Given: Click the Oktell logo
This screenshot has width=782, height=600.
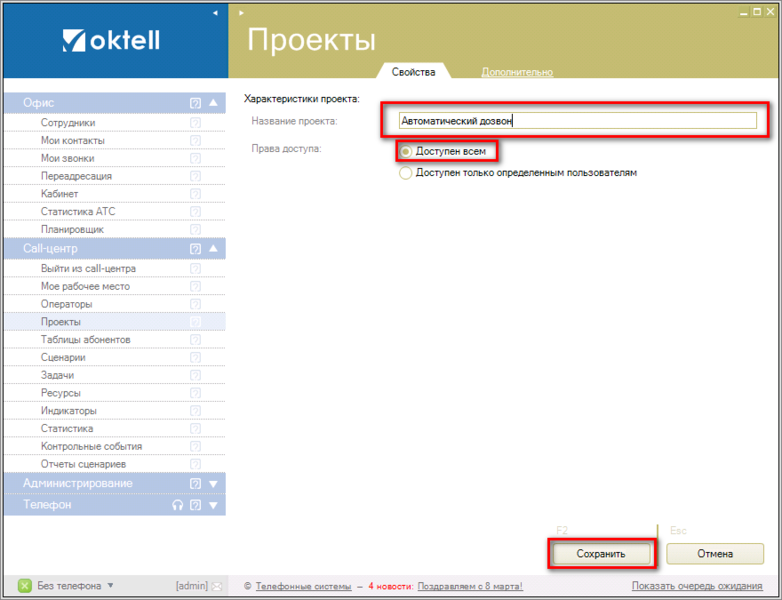Looking at the screenshot, I should (x=111, y=40).
